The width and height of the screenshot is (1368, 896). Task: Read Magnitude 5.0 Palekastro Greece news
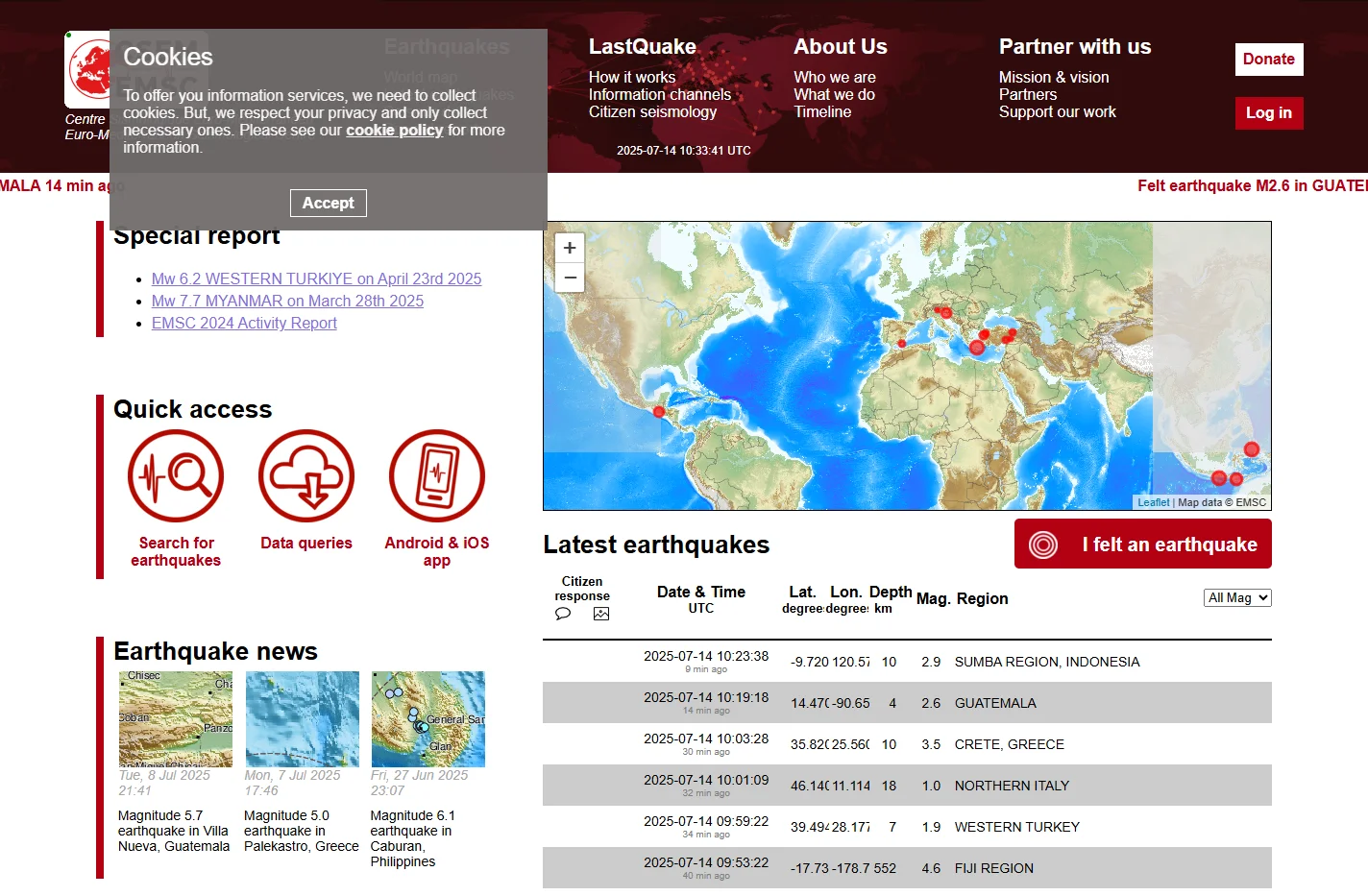click(x=302, y=831)
